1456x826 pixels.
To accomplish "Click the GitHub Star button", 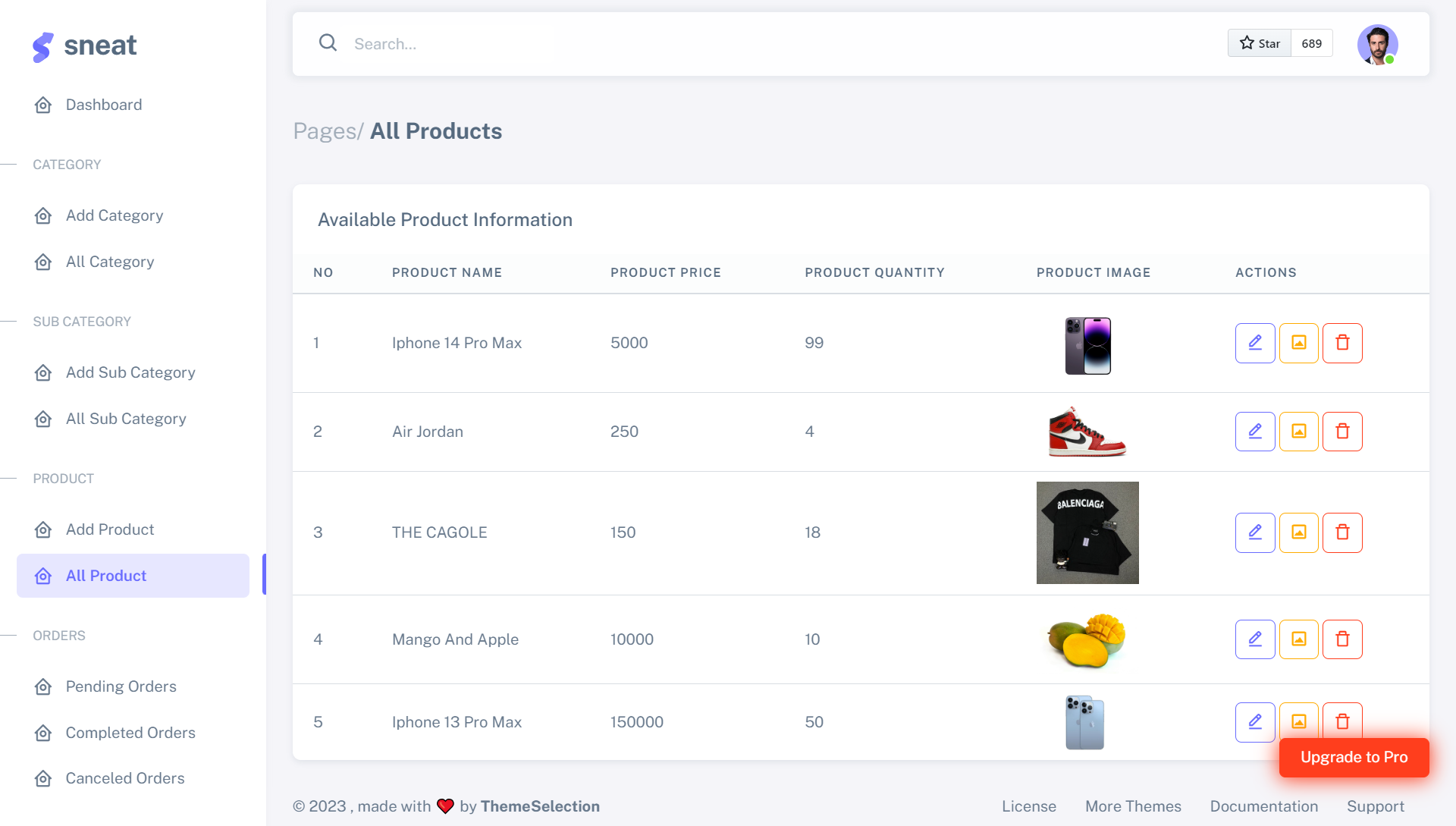I will pyautogui.click(x=1260, y=43).
